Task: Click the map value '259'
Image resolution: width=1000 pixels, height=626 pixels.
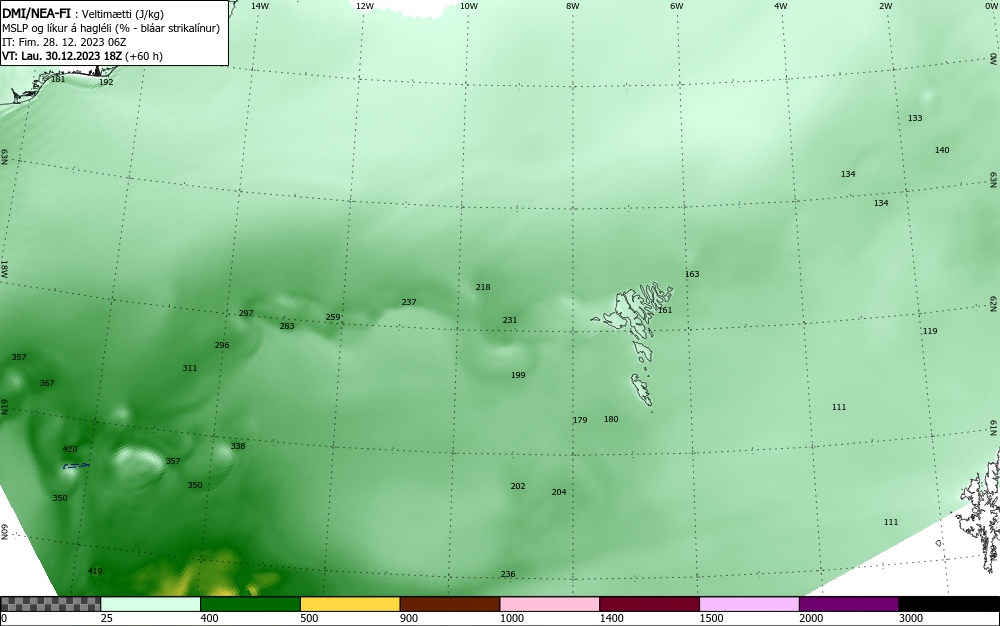Action: tap(333, 317)
